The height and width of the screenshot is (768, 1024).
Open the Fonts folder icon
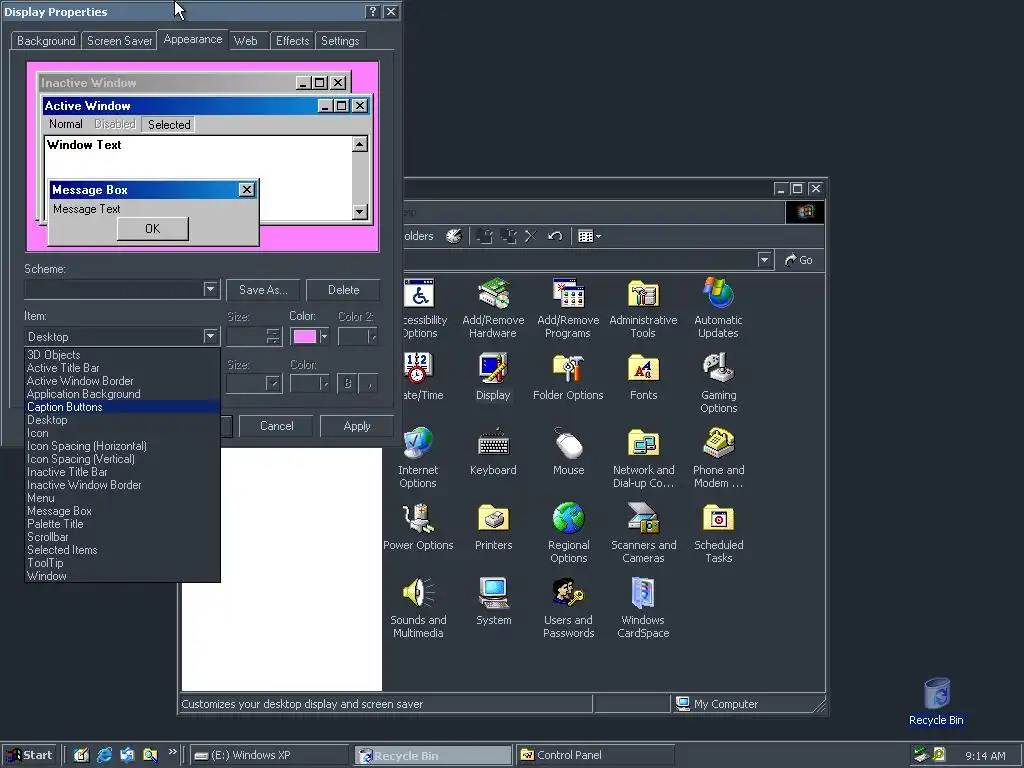click(643, 377)
